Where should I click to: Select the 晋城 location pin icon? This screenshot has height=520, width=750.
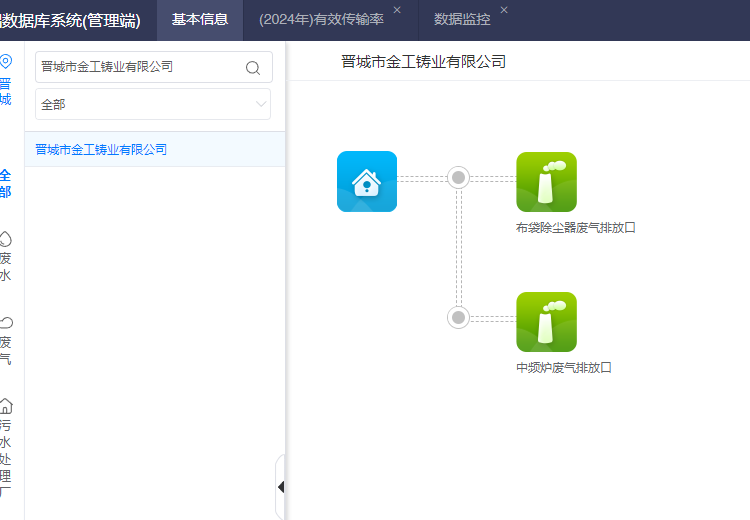click(x=5, y=62)
